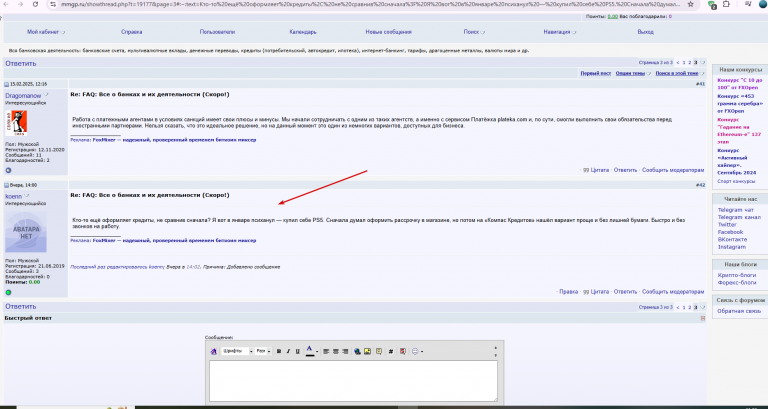Toggle bold formatting in the quick reply editor
Viewport: 768px width, 409px height.
[279, 351]
